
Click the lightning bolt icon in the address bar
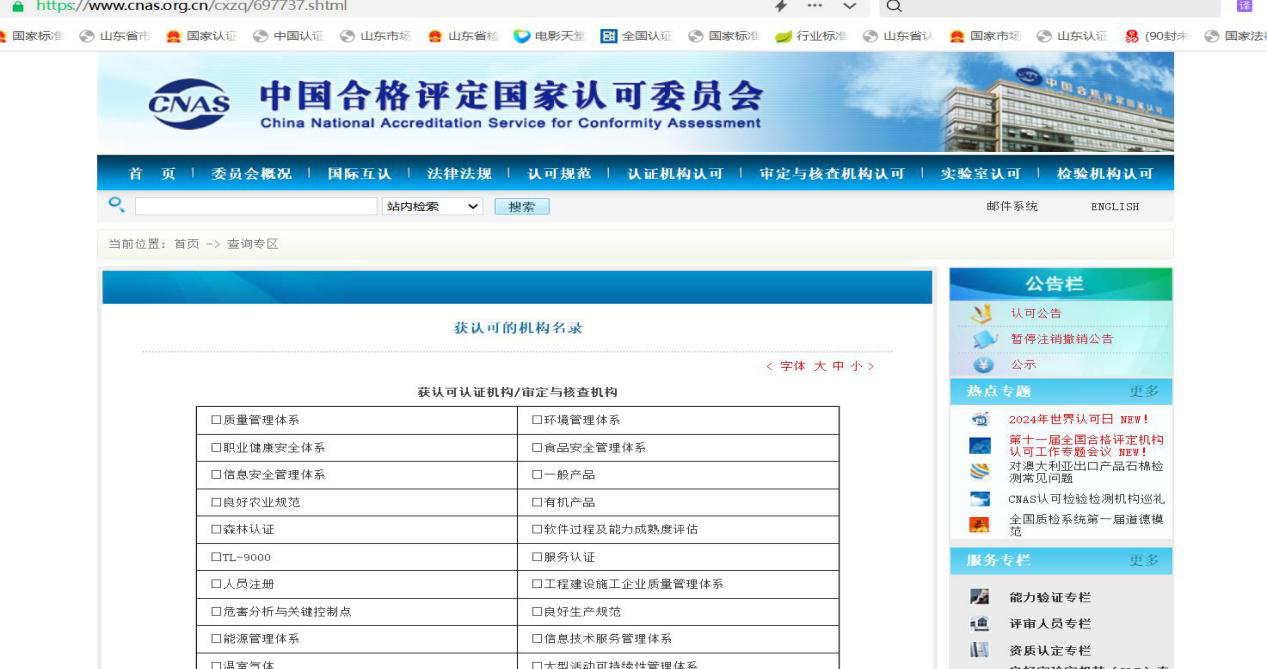[x=781, y=7]
